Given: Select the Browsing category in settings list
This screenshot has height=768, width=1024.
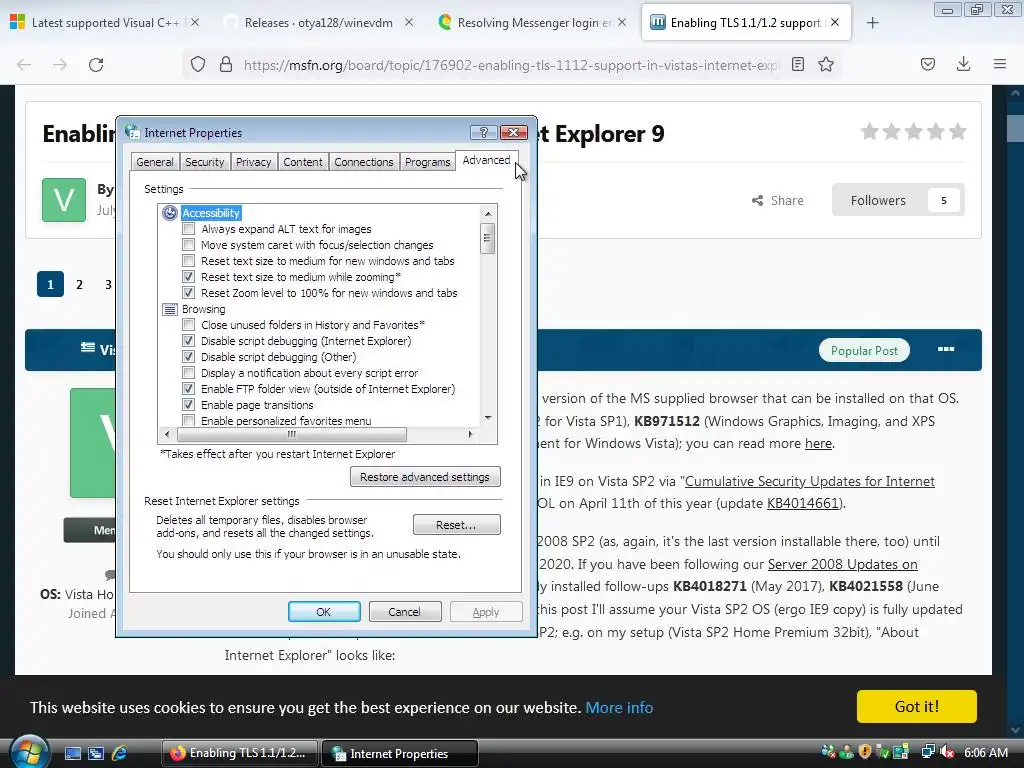Looking at the screenshot, I should click(x=203, y=309).
